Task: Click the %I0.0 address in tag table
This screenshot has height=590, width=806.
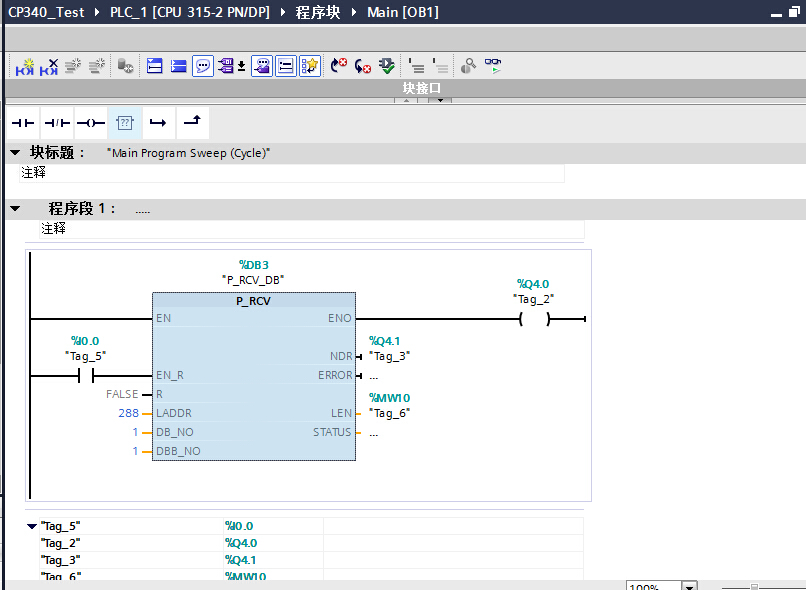Action: (x=239, y=526)
